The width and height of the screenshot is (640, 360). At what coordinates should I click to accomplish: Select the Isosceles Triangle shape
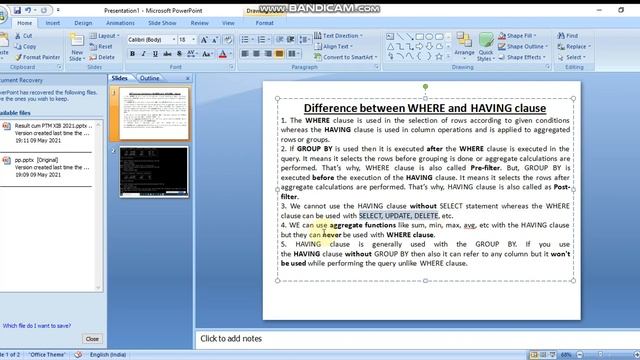[x=391, y=47]
